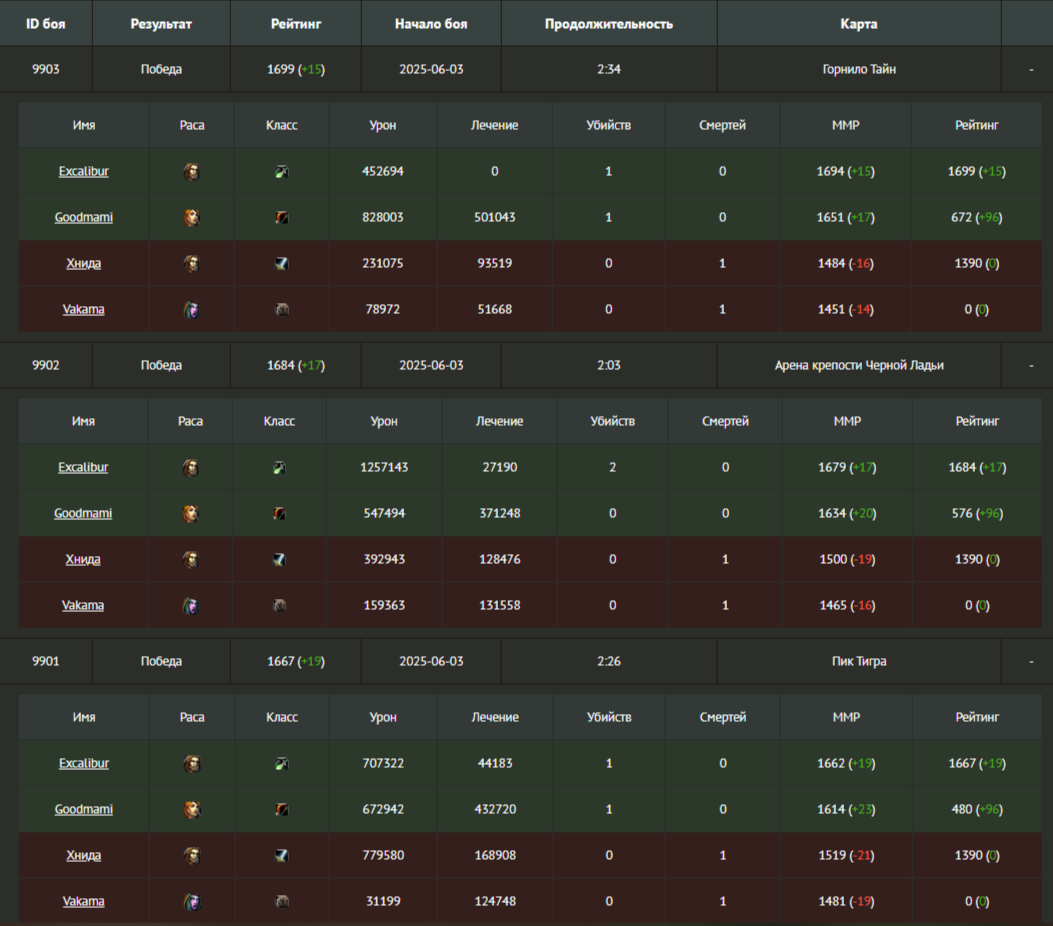Image resolution: width=1053 pixels, height=926 pixels.
Task: Click the Продолжительность column header
Action: tap(608, 24)
